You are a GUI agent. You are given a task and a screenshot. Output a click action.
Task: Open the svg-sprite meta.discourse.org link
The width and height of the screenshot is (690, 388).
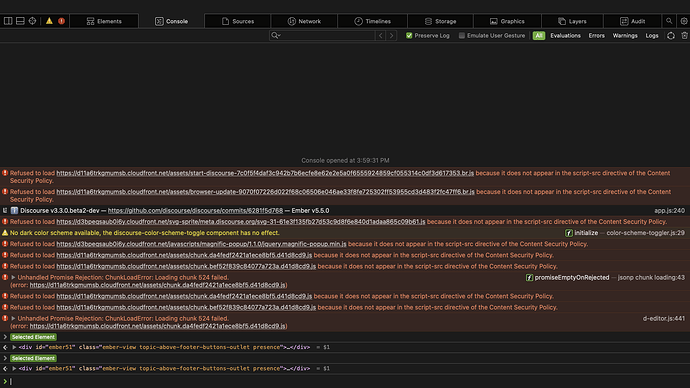(x=241, y=222)
